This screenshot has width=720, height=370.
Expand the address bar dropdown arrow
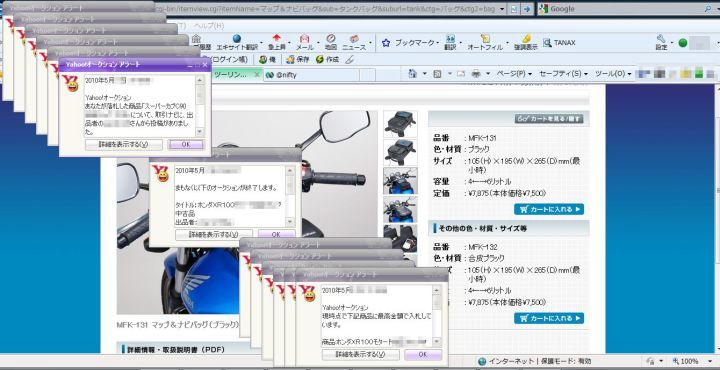point(501,9)
